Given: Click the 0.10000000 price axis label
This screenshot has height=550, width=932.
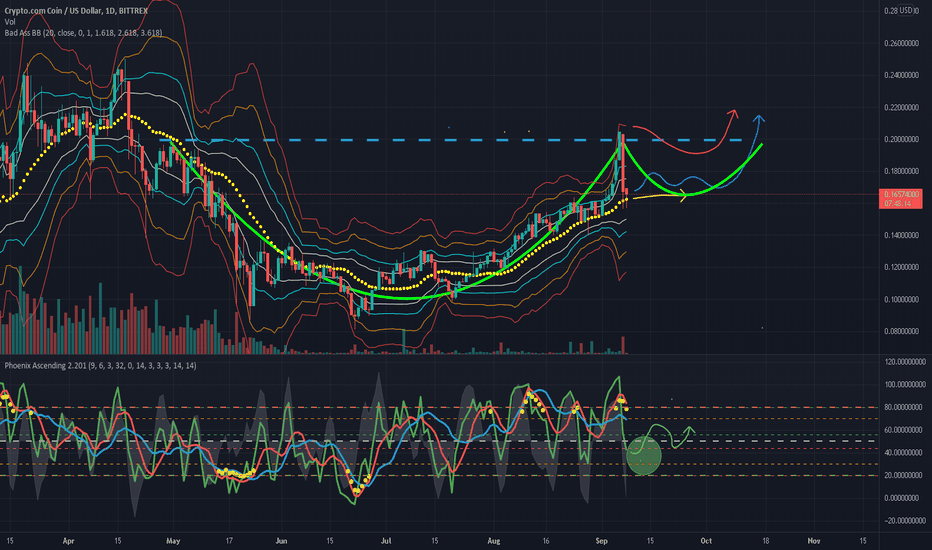Looking at the screenshot, I should [902, 300].
